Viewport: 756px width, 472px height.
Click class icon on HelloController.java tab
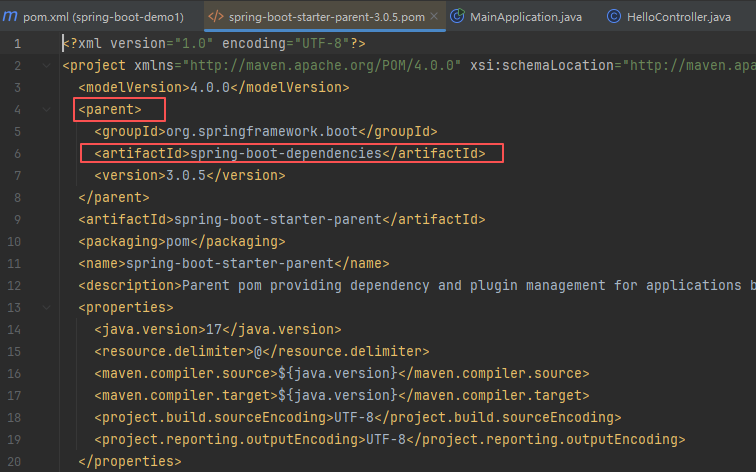(613, 16)
